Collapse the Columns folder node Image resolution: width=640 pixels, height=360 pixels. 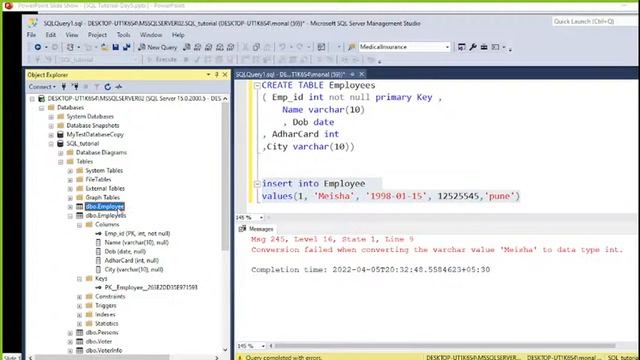coord(80,224)
